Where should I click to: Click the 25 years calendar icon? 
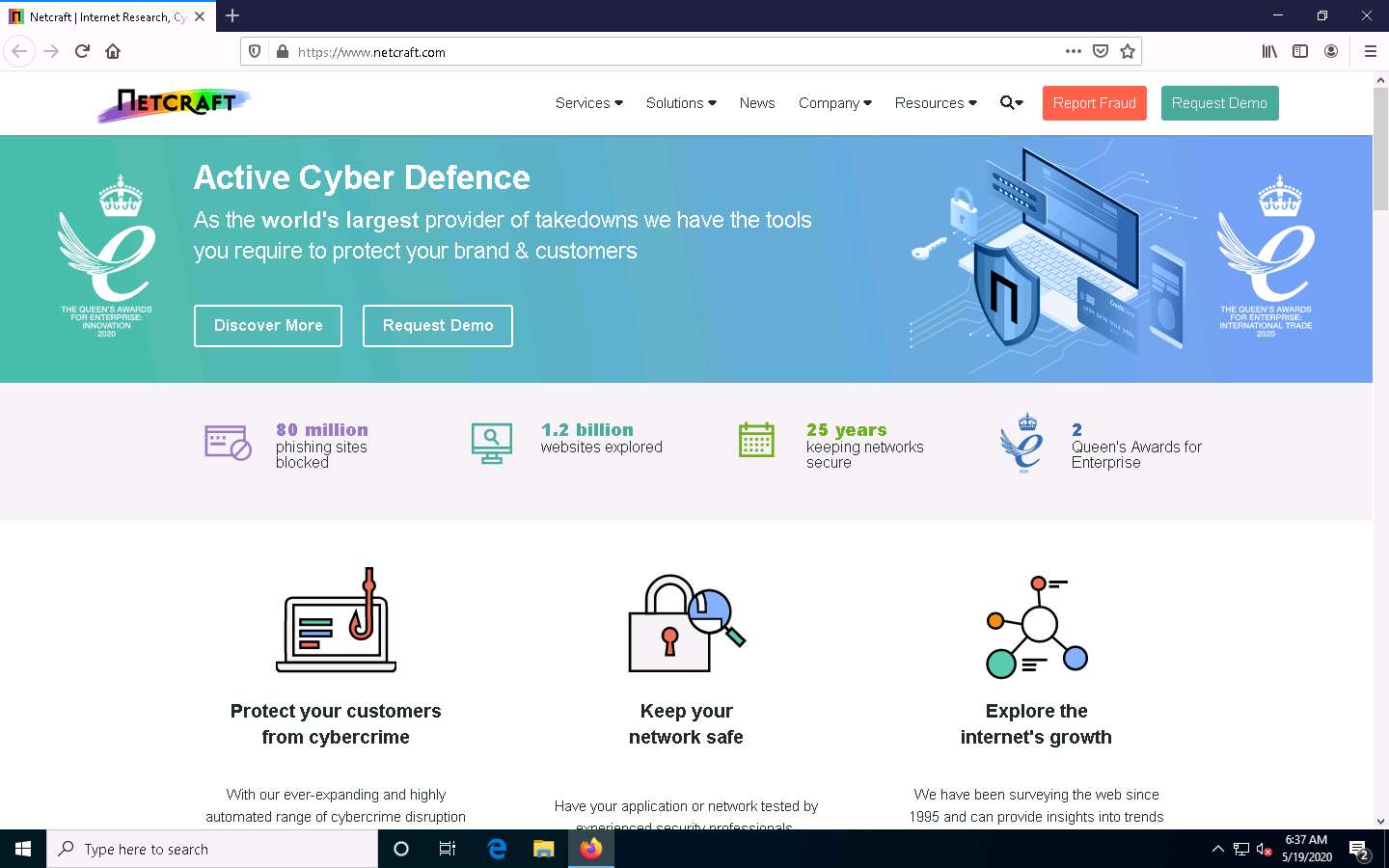click(x=756, y=440)
